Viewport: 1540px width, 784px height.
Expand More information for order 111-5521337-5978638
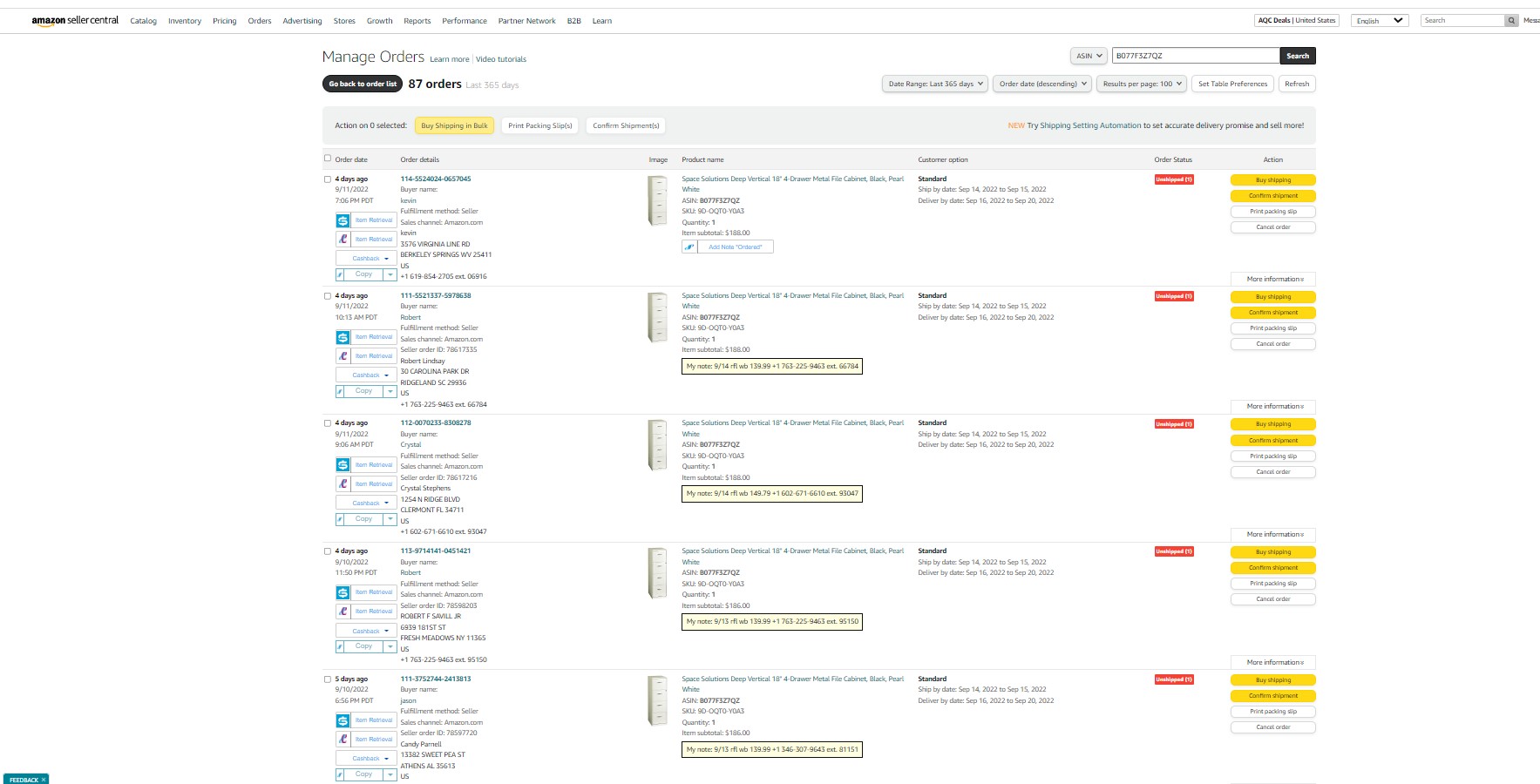coord(1273,407)
